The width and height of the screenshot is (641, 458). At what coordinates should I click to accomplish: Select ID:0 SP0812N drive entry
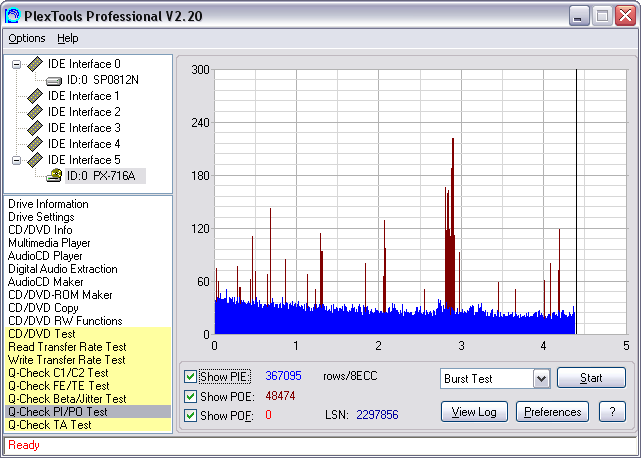point(103,80)
